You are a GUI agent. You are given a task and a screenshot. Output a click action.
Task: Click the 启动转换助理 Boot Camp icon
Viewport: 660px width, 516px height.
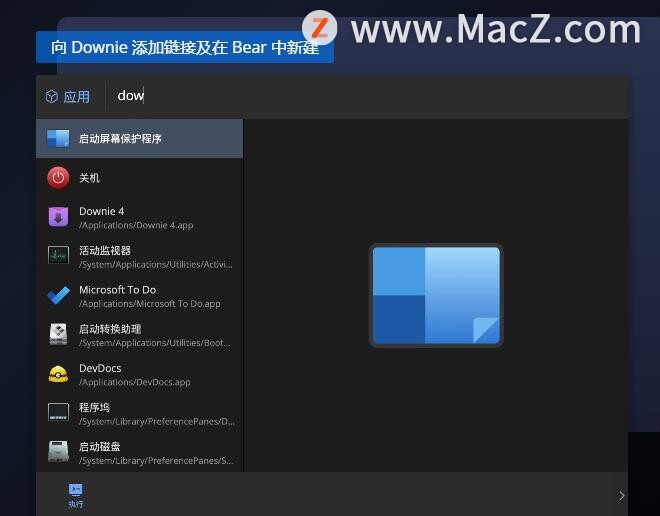[x=58, y=334]
